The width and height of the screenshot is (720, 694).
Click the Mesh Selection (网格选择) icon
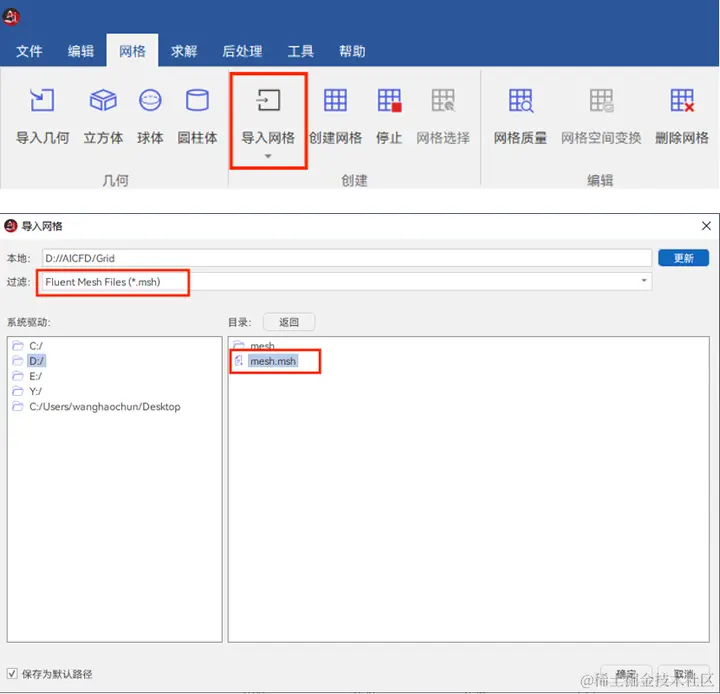[x=443, y=100]
